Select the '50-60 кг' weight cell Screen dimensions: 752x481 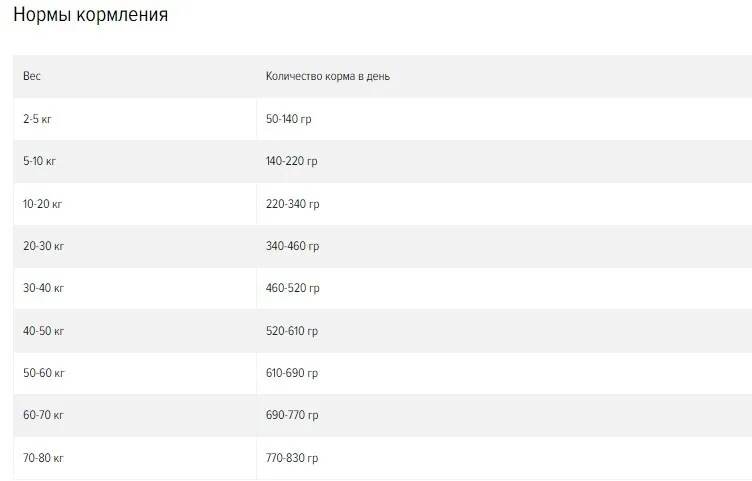[44, 373]
